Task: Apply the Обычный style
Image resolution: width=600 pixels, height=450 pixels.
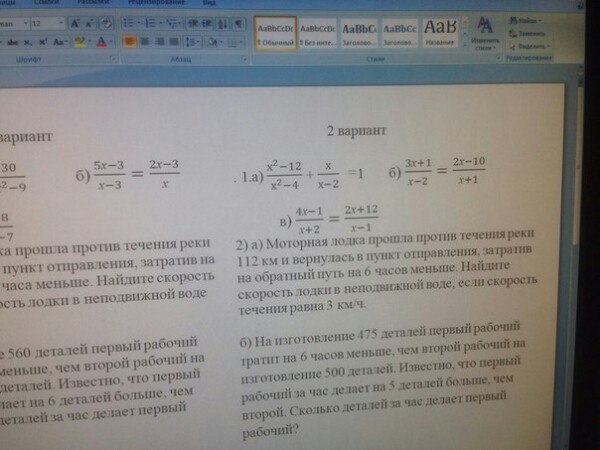Action: click(275, 34)
